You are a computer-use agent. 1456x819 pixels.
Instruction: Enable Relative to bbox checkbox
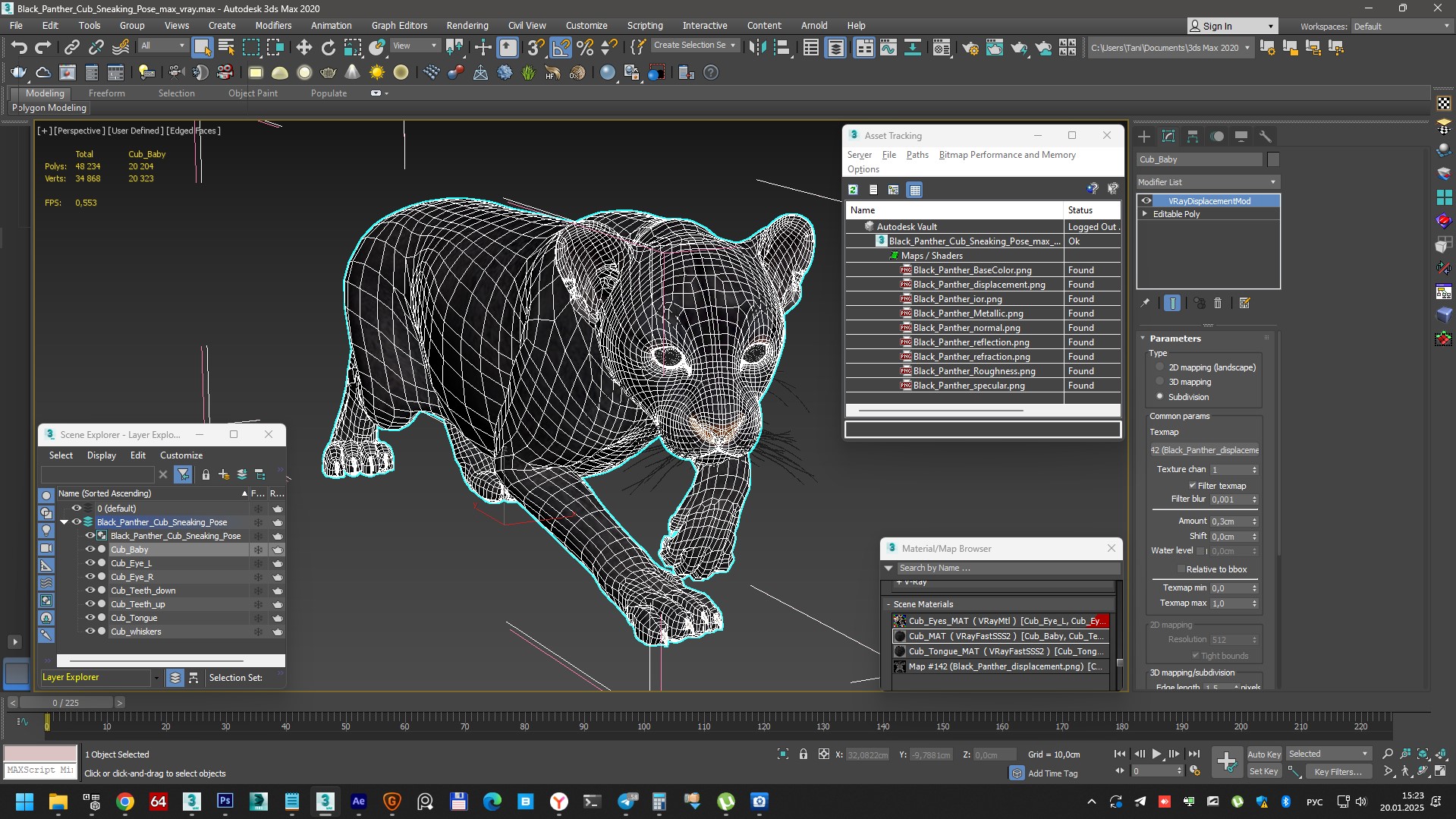tap(1181, 569)
